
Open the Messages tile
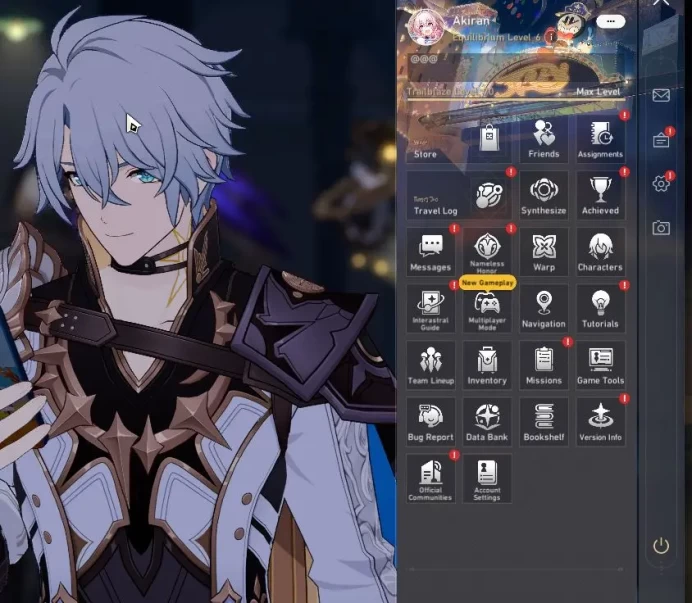pos(431,252)
